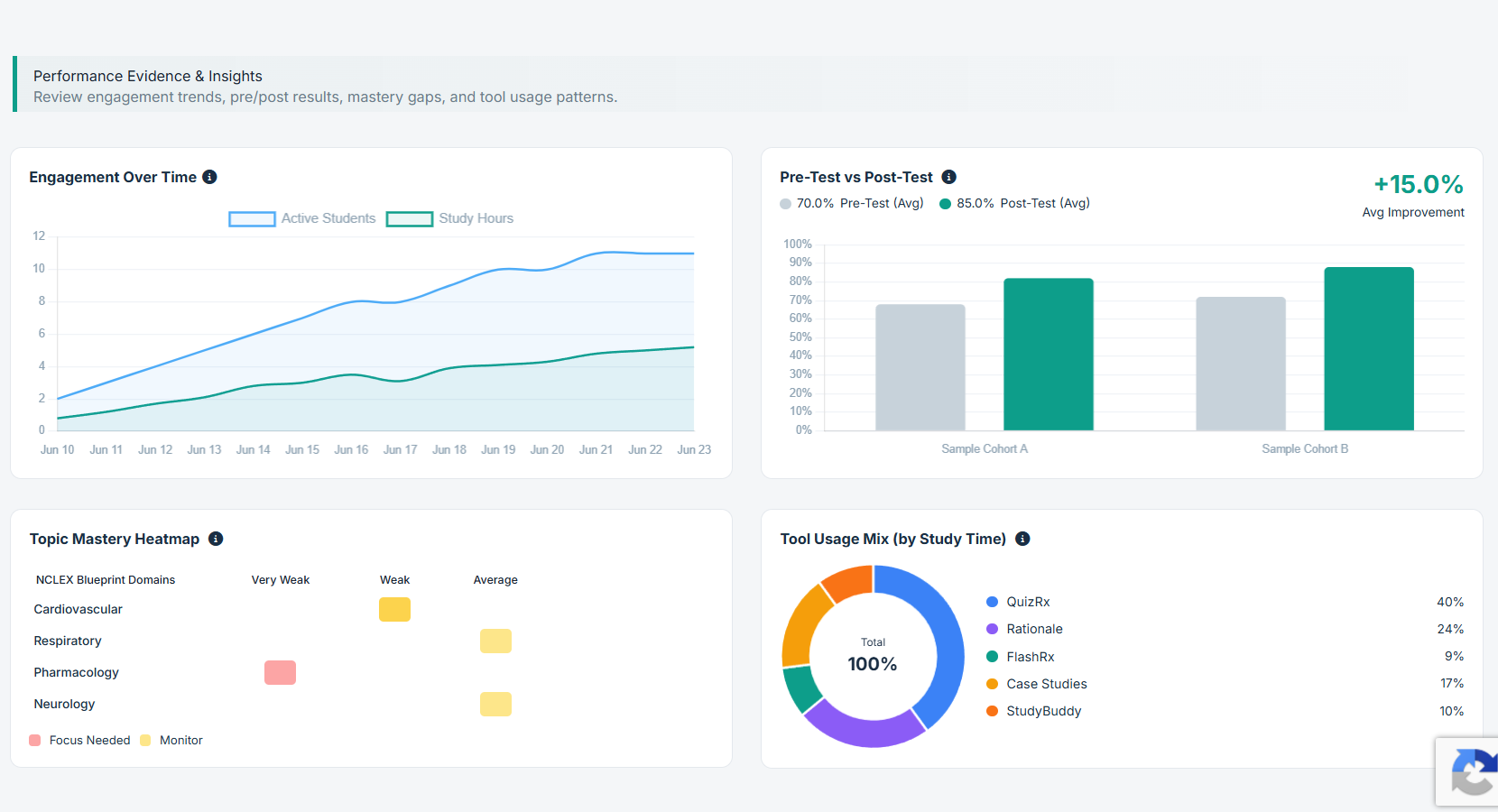Viewport: 1498px width, 812px height.
Task: Click the "NCLEX Blueprint Domains" header
Action: (106, 580)
